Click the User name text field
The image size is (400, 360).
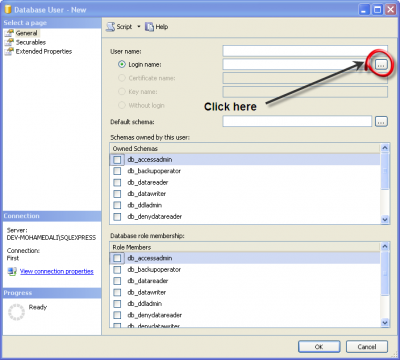tap(305, 51)
